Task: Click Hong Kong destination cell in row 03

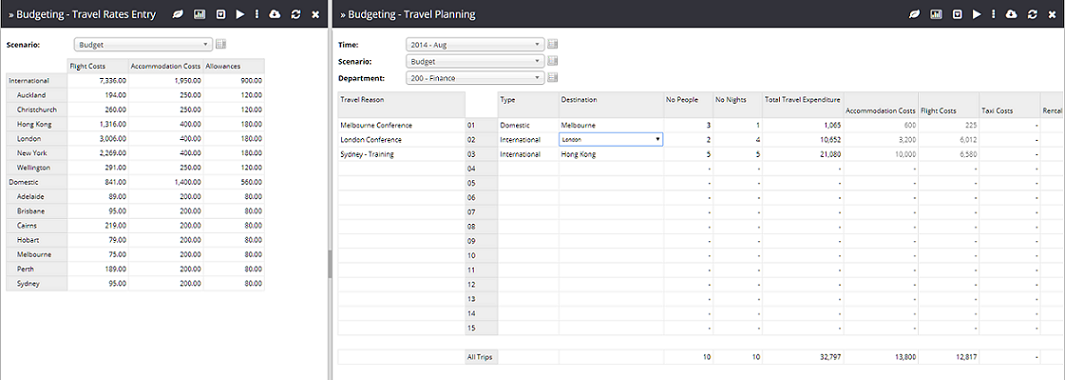Action: 611,154
